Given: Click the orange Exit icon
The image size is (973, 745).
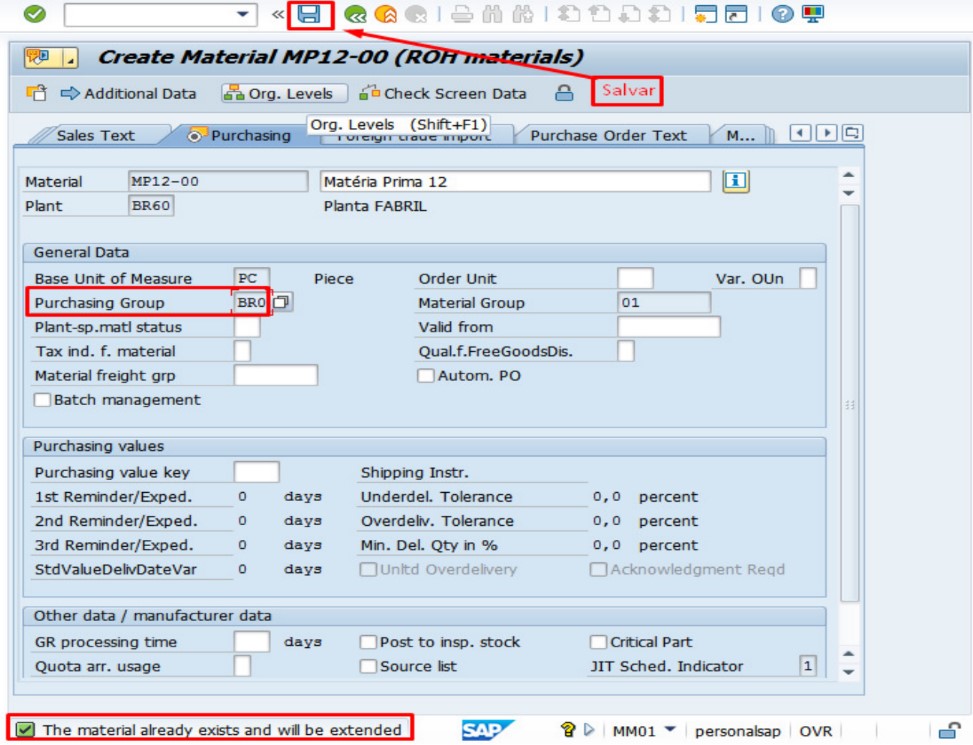Looking at the screenshot, I should [x=386, y=14].
